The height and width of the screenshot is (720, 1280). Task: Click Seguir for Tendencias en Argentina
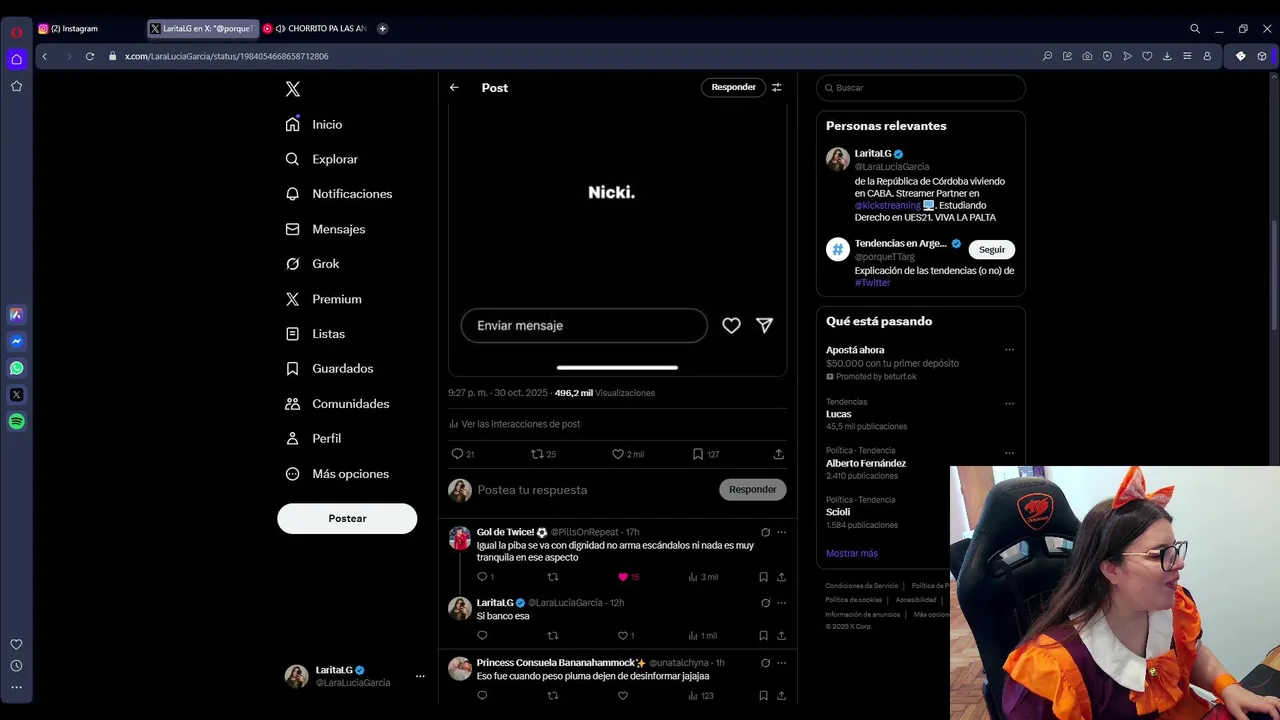[992, 249]
